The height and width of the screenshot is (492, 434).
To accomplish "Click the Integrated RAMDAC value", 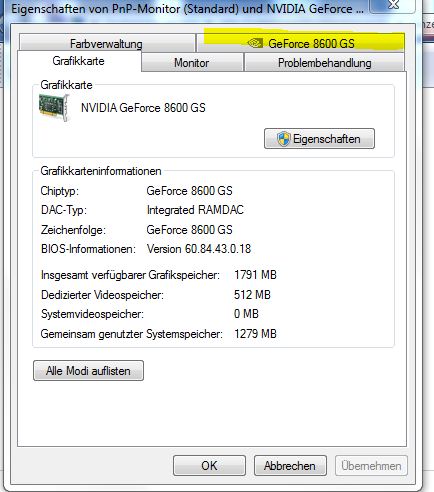I will coord(195,210).
